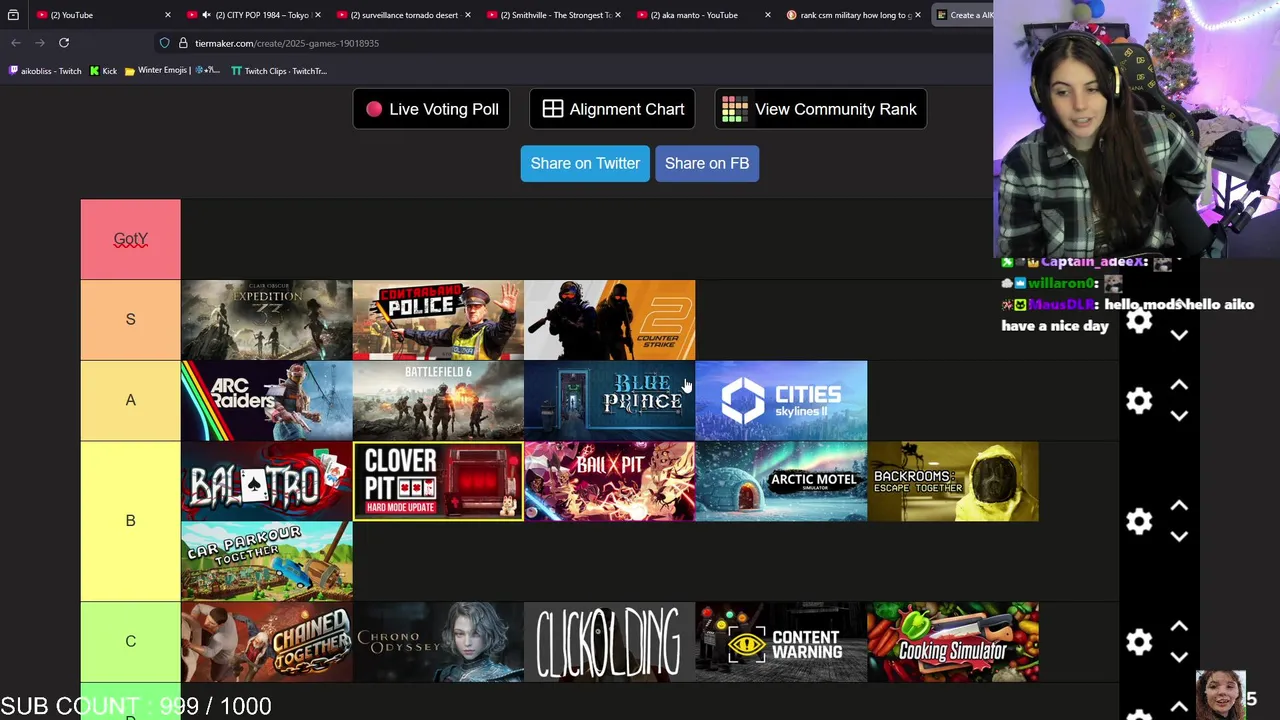Click Share on FB
The image size is (1280, 720).
(707, 163)
